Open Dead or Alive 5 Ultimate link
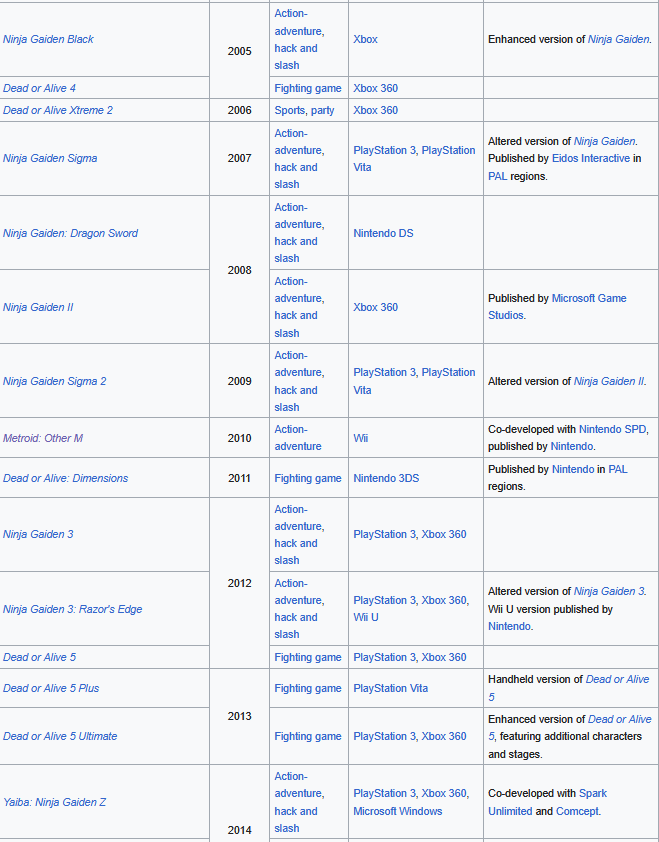Viewport: 659px width, 842px height. click(x=60, y=736)
